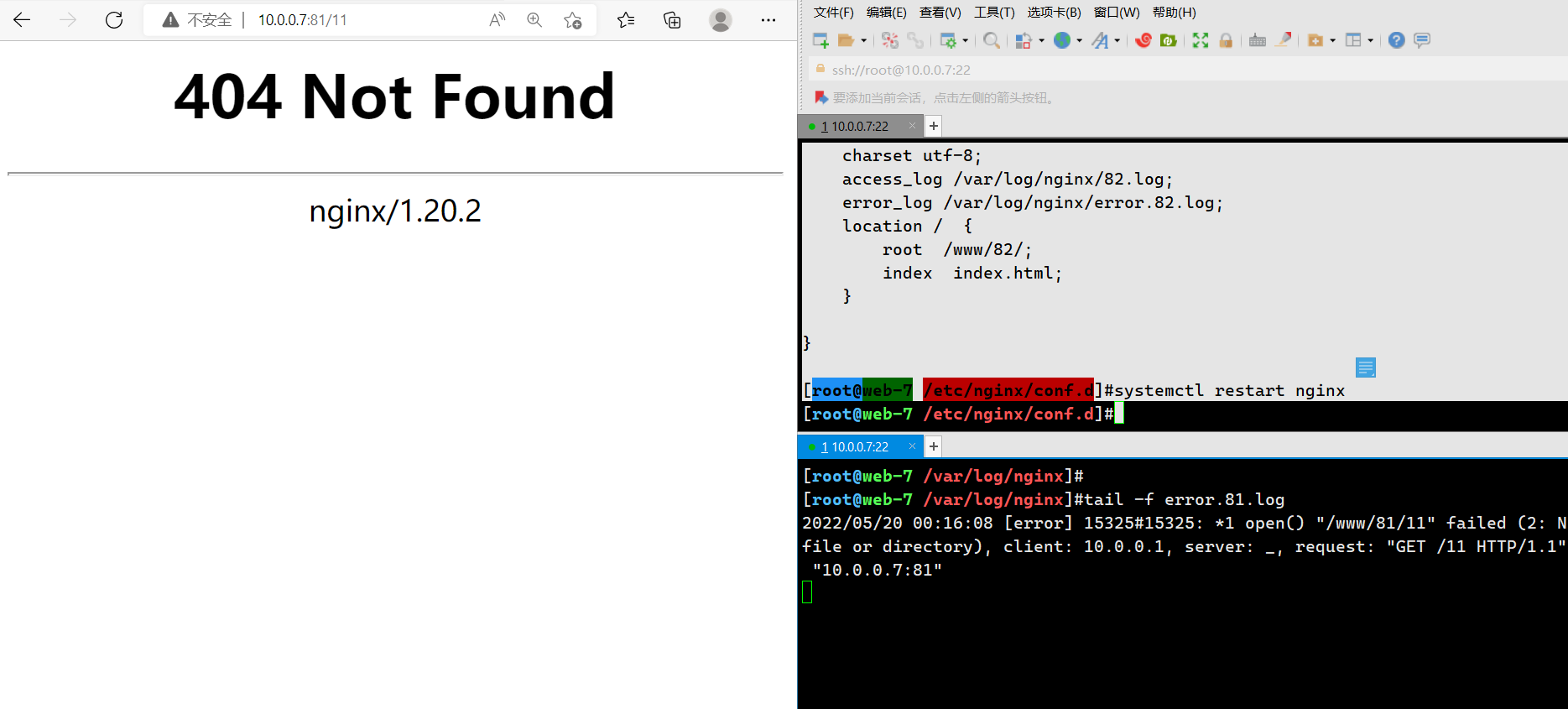This screenshot has width=1568, height=709.
Task: Click the Xshell disconnect icon
Action: coord(890,40)
